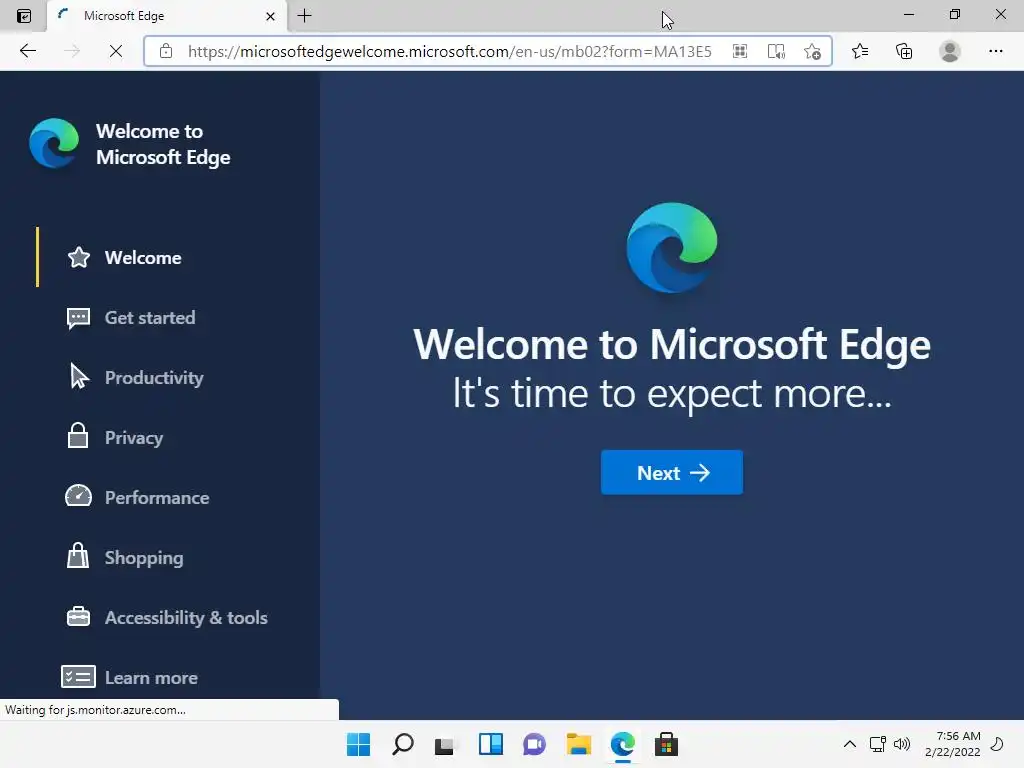Image resolution: width=1024 pixels, height=768 pixels.
Task: Minimize the Edge window
Action: pyautogui.click(x=908, y=14)
